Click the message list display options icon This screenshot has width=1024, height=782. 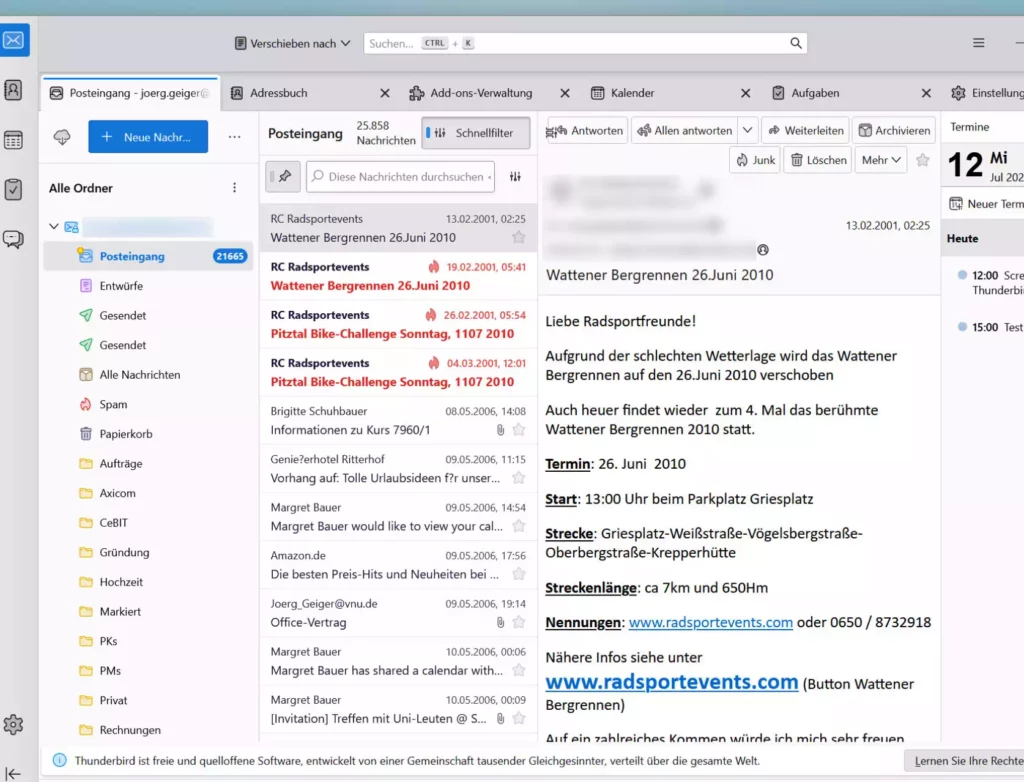tap(515, 176)
